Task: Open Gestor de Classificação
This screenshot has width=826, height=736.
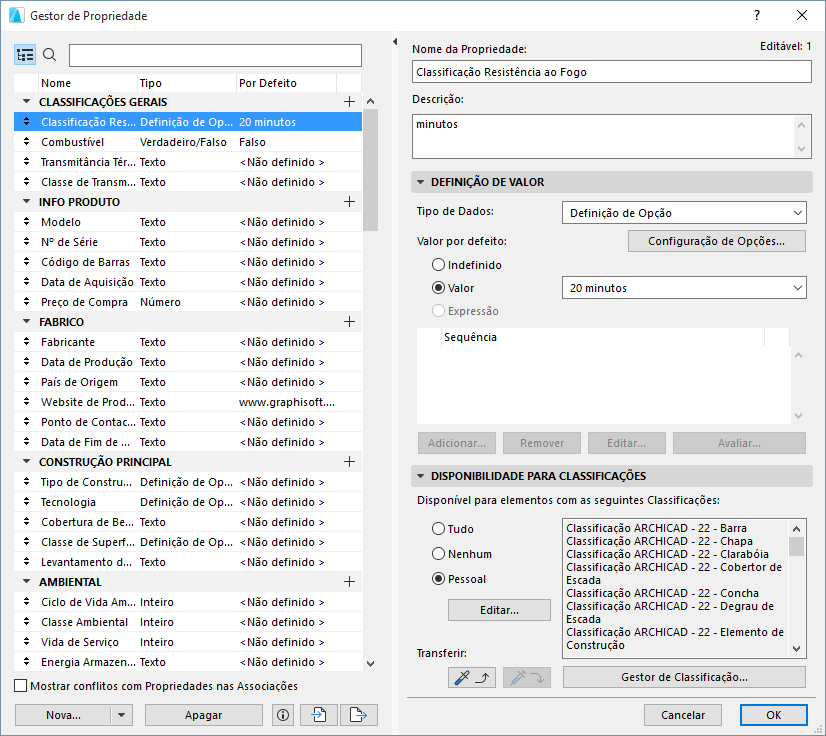Action: (684, 677)
